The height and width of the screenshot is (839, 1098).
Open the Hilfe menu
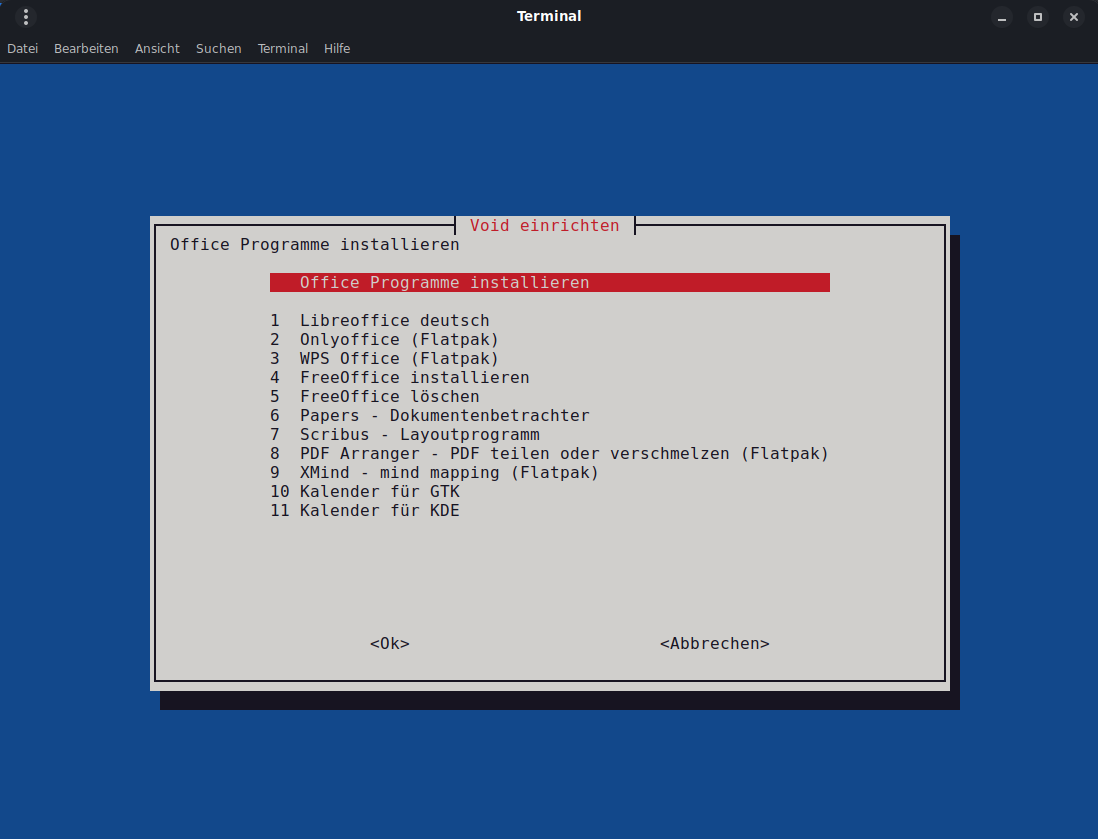tap(337, 48)
